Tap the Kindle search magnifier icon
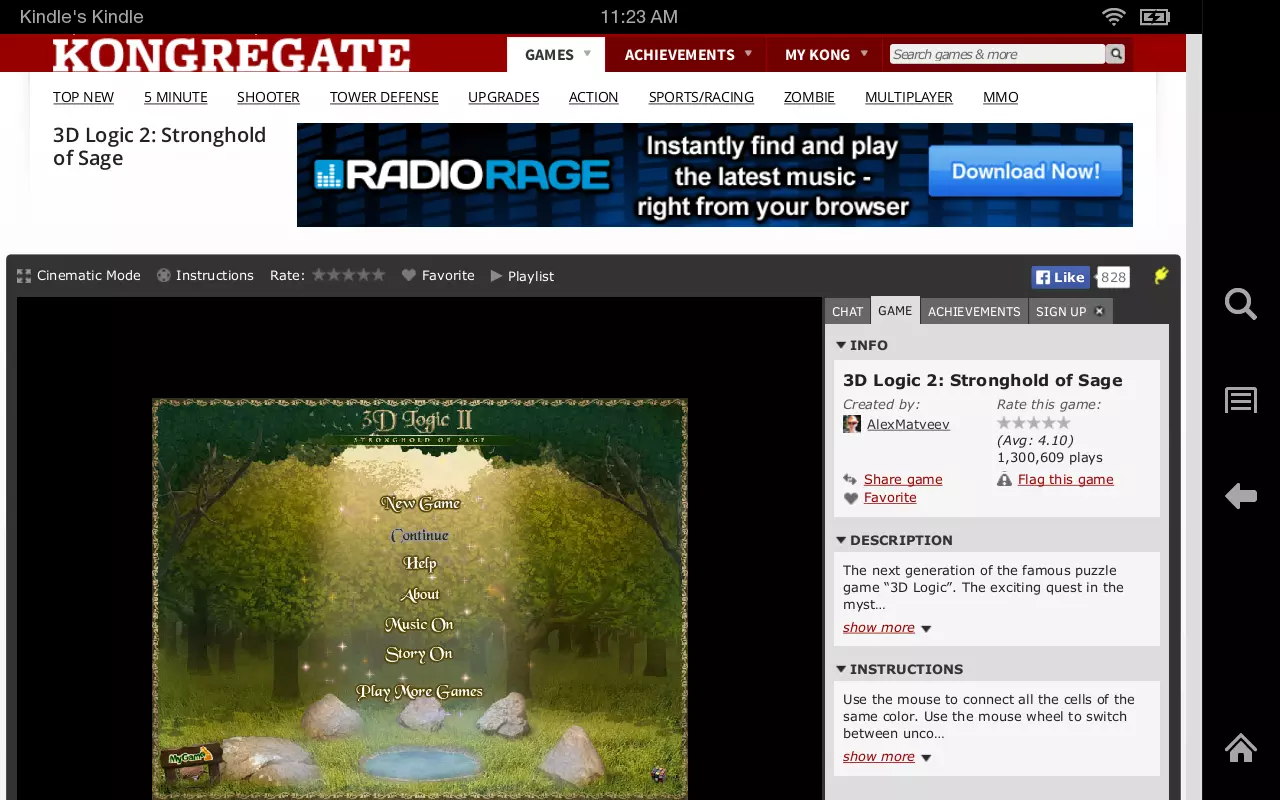Image resolution: width=1280 pixels, height=800 pixels. 1240,304
